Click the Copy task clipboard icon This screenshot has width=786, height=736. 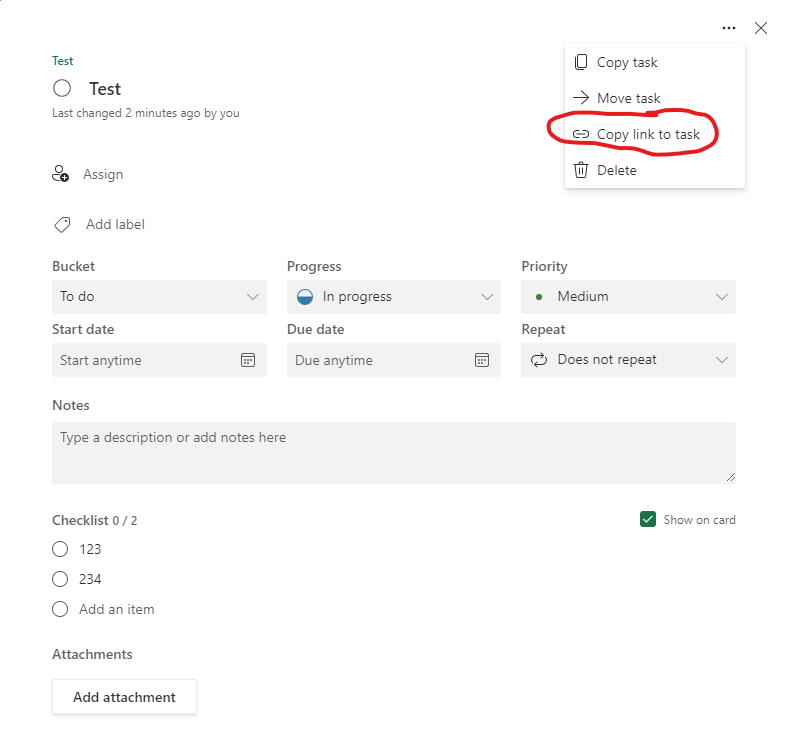pyautogui.click(x=580, y=62)
